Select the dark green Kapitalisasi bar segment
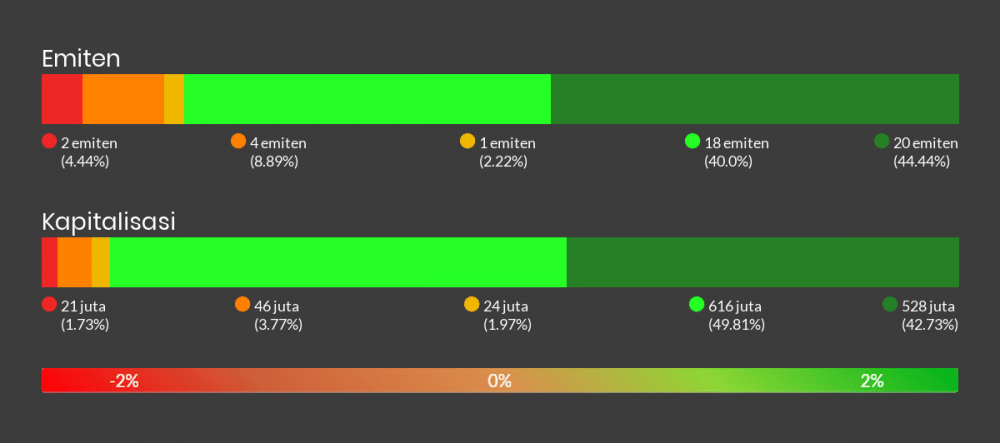The image size is (1000, 443). click(x=762, y=262)
